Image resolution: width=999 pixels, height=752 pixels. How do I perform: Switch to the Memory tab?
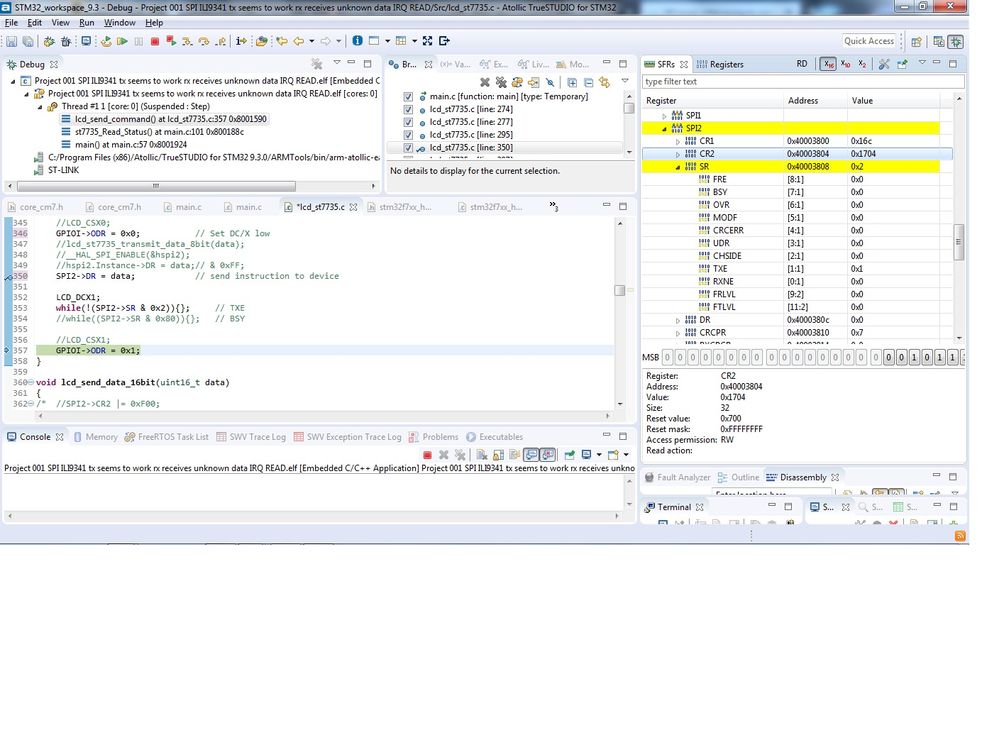[96, 437]
